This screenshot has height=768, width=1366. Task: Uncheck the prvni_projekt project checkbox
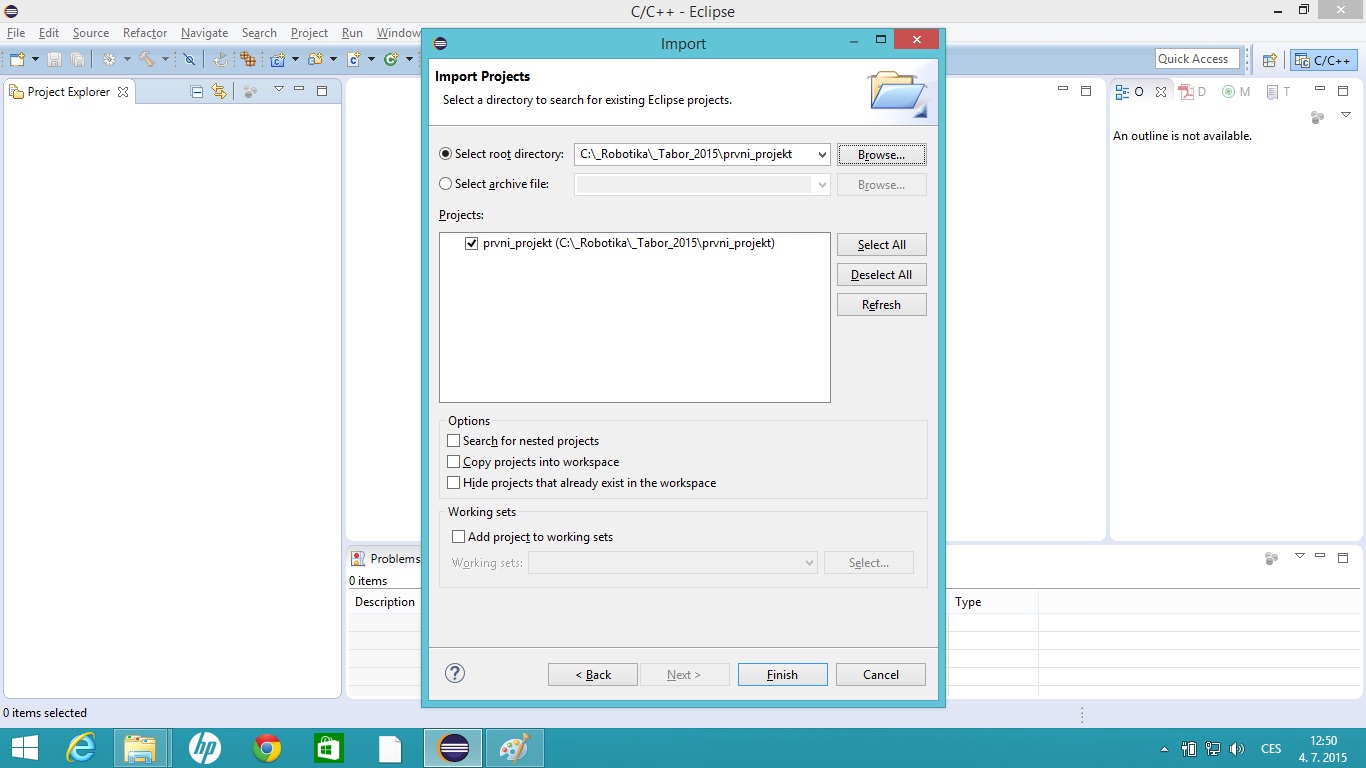472,243
